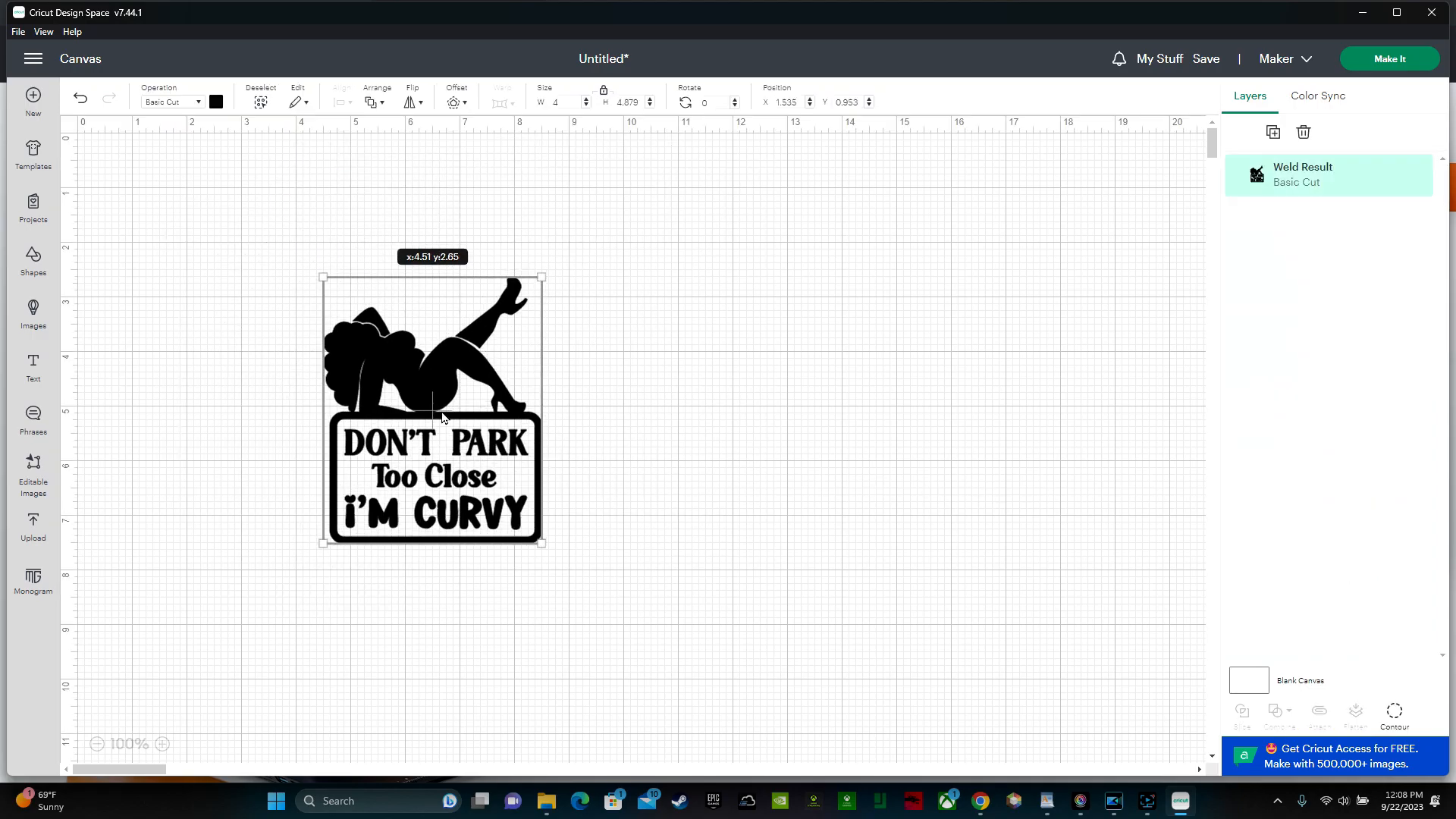Expand the Offset dropdown
Viewport: 1456px width, 819px height.
[x=457, y=102]
